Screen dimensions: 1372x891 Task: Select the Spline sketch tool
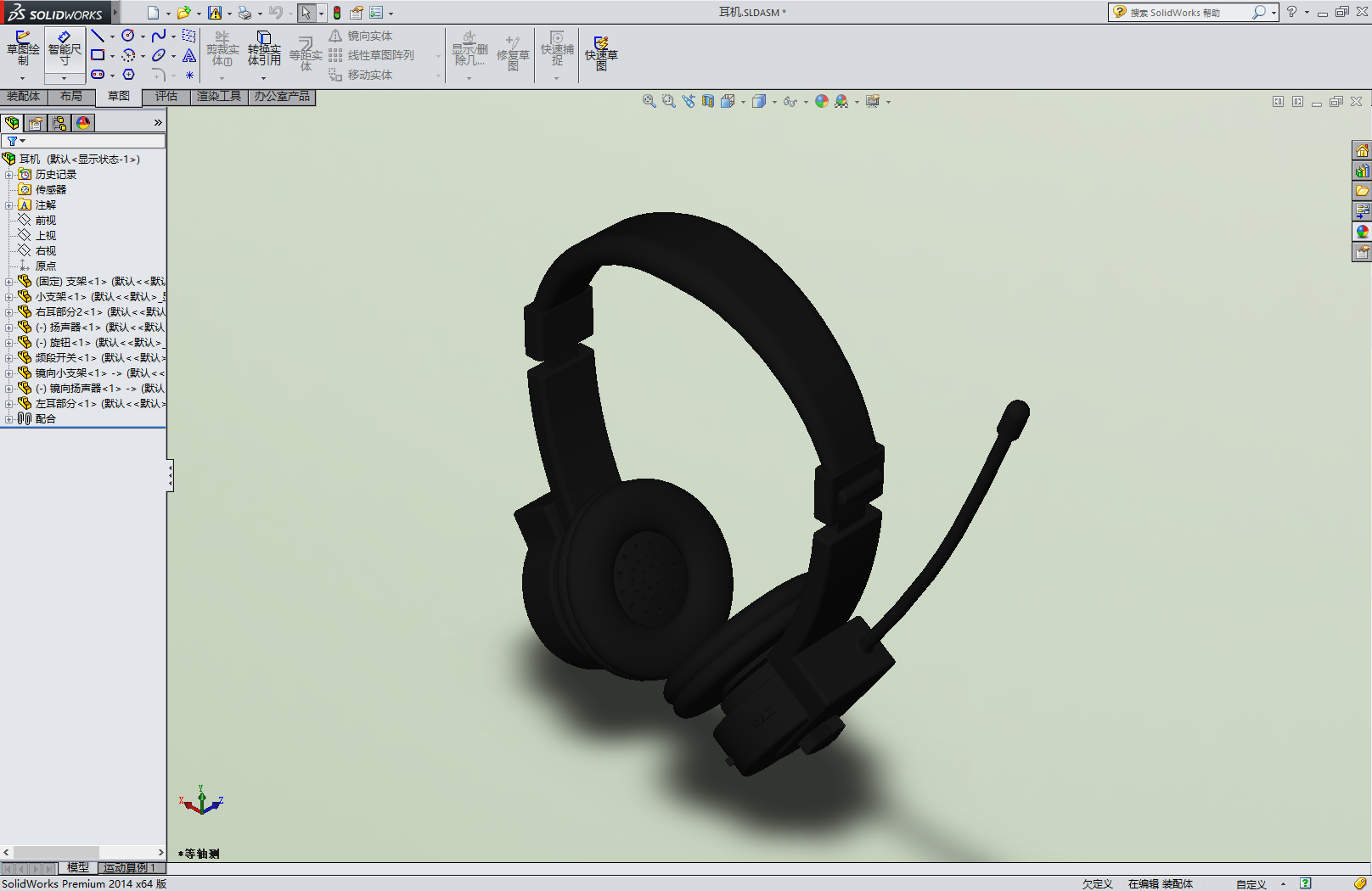point(159,36)
